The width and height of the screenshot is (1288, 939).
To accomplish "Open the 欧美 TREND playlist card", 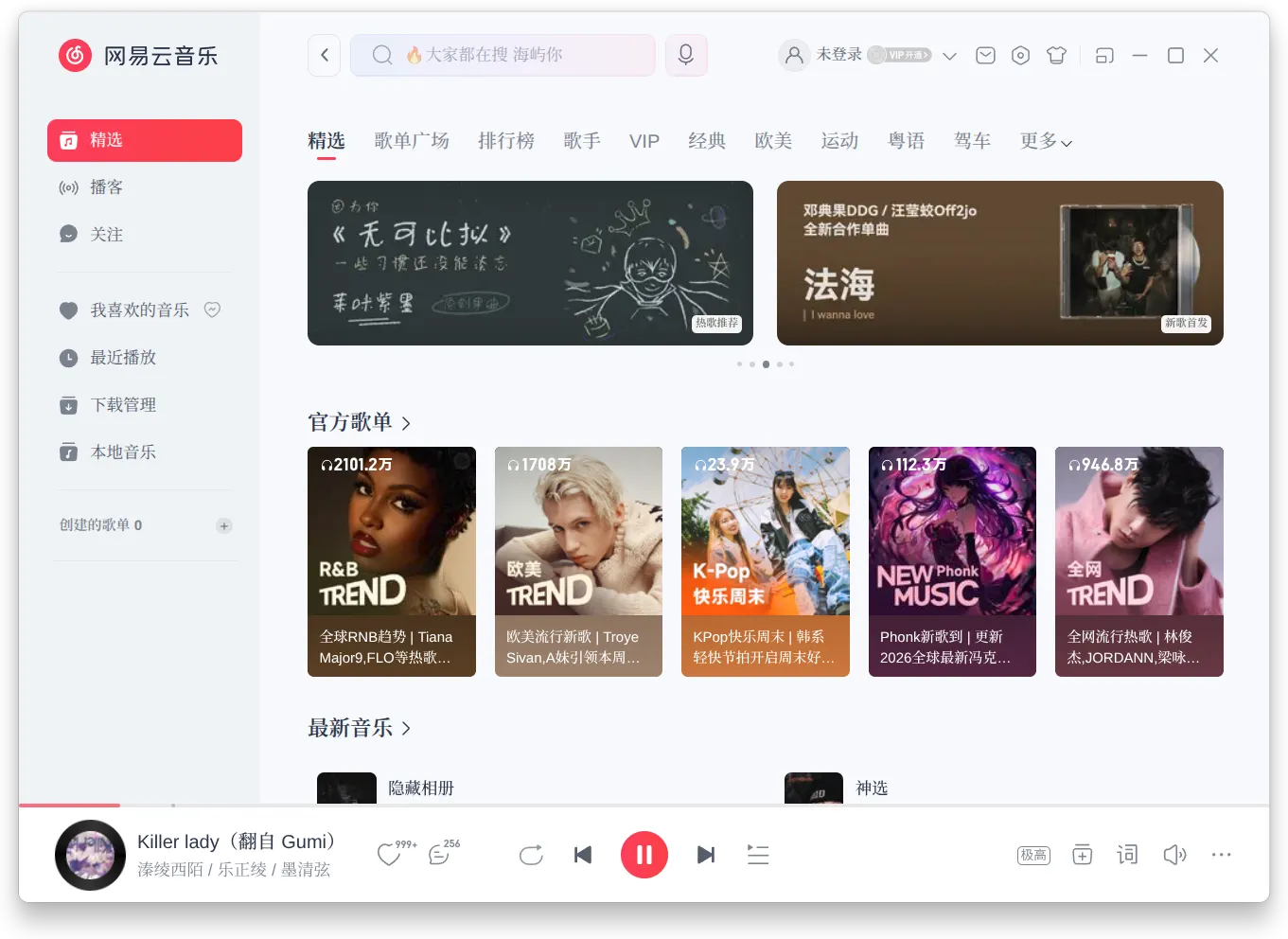I will [578, 561].
